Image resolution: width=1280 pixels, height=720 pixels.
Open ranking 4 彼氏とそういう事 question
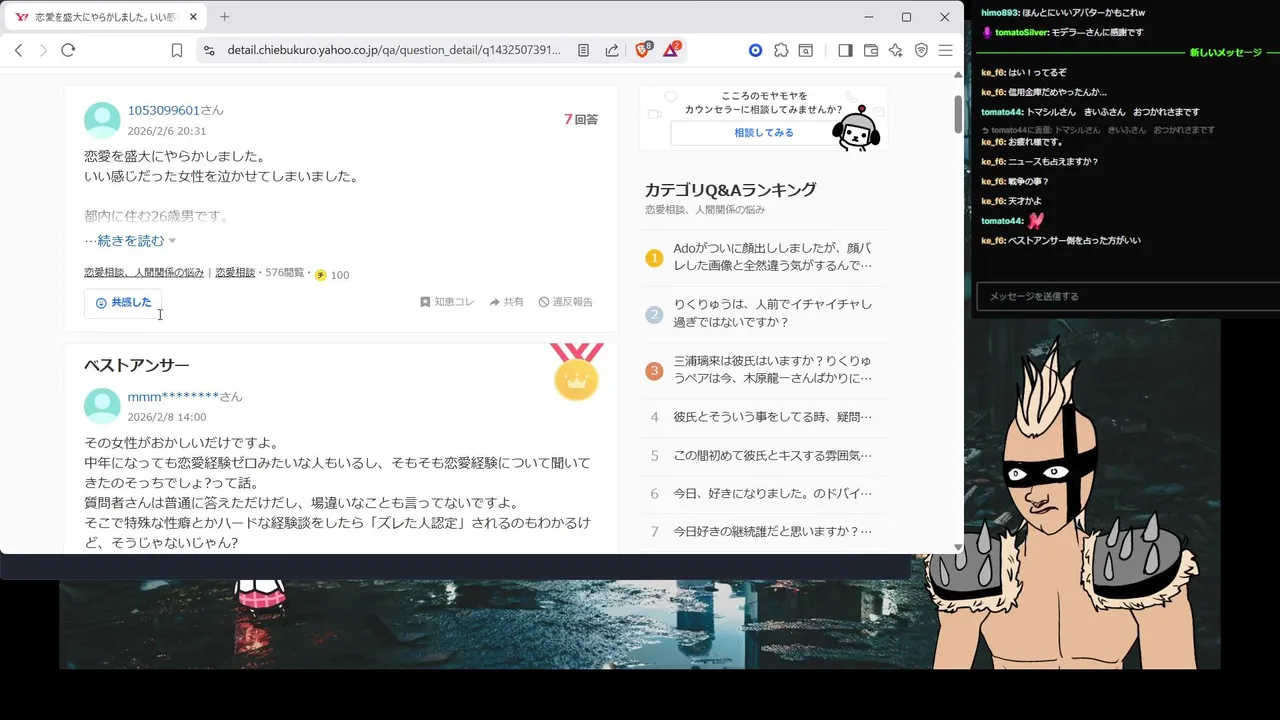pyautogui.click(x=773, y=417)
